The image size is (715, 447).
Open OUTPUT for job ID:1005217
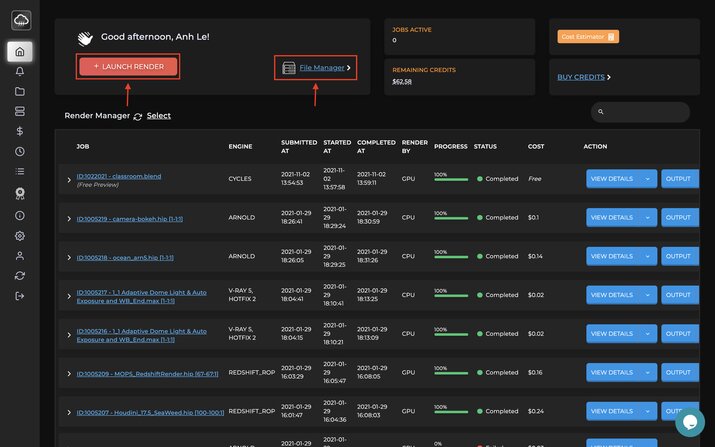[680, 295]
